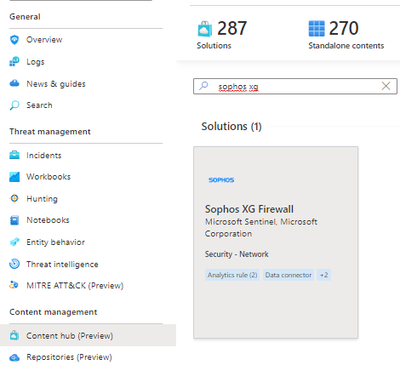400x370 pixels.
Task: Click the Overview shield icon
Action: pyautogui.click(x=14, y=40)
